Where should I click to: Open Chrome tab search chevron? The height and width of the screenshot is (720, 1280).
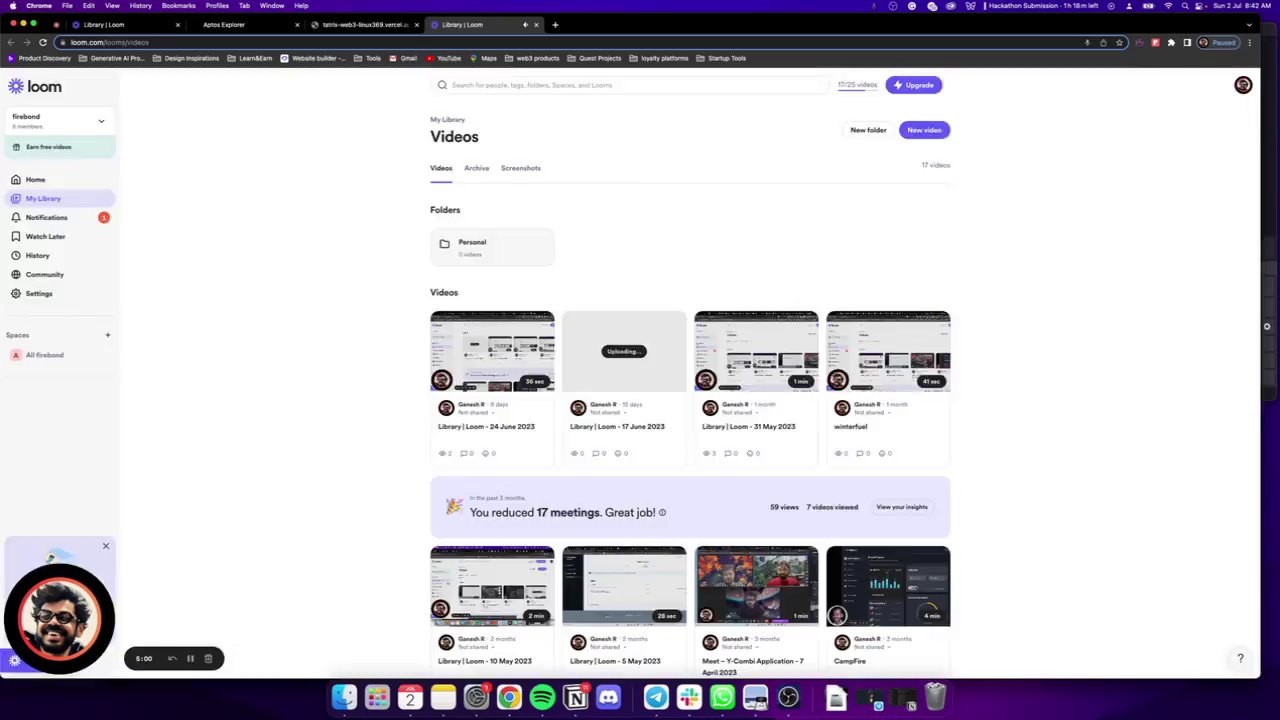(x=1249, y=24)
